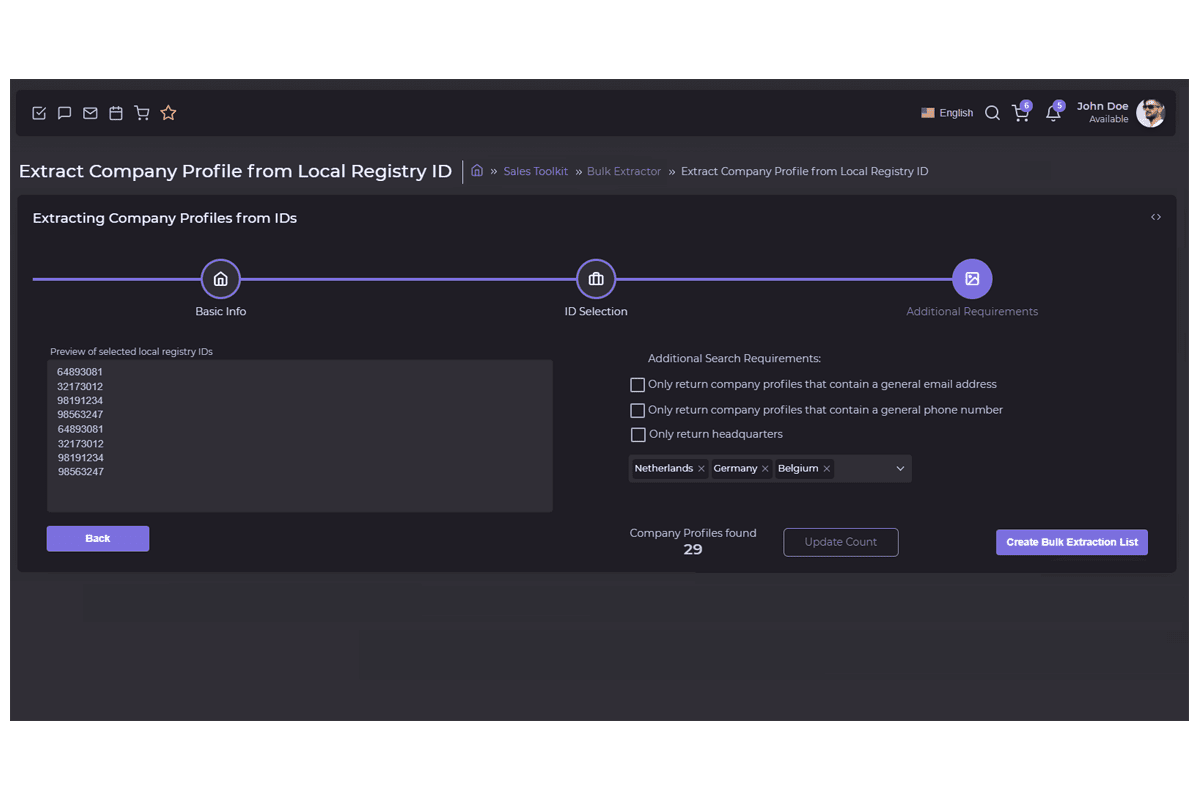The width and height of the screenshot is (1200, 800).
Task: Expand the country selection dropdown arrow
Action: [x=900, y=469]
